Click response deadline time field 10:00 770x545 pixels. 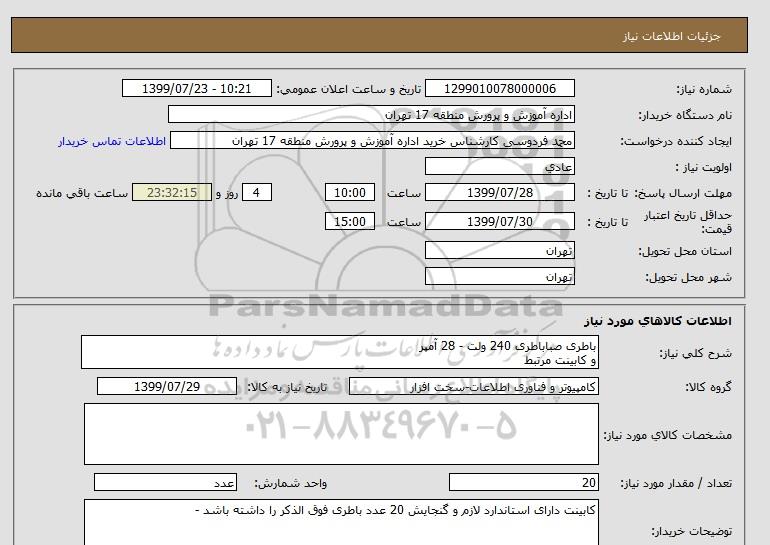350,192
